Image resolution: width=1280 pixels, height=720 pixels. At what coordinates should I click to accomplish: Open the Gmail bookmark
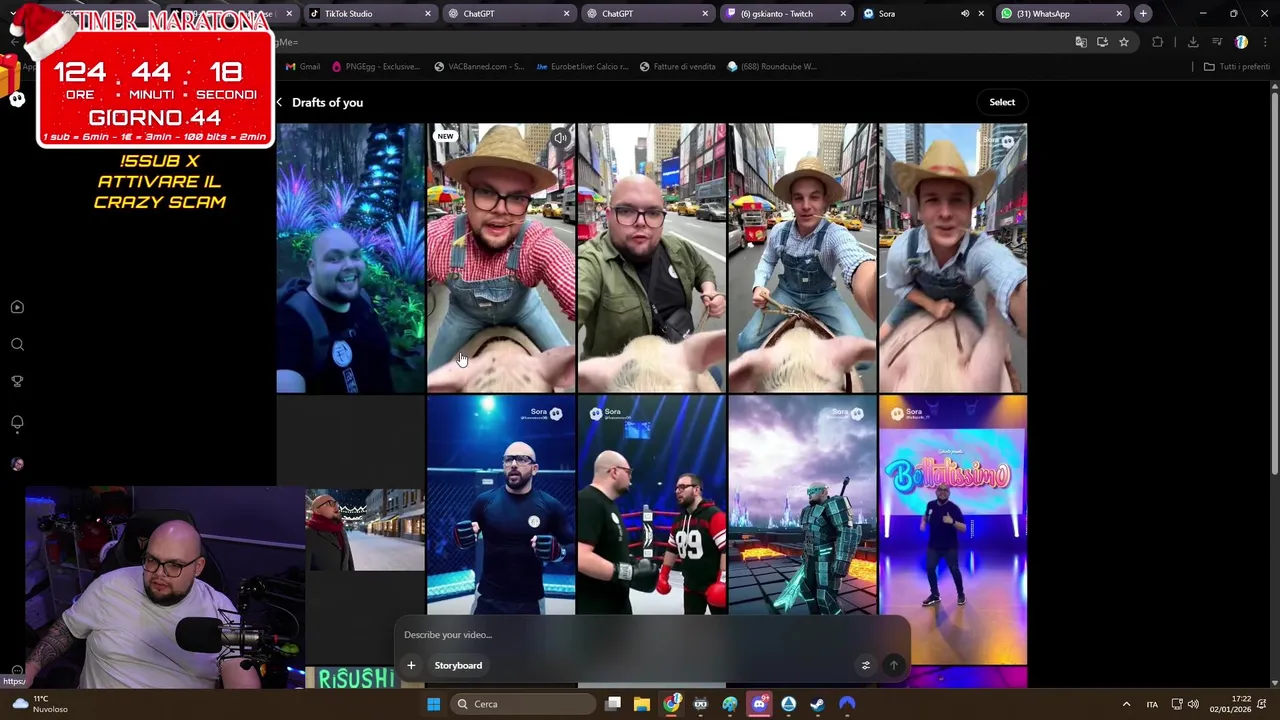coord(303,67)
